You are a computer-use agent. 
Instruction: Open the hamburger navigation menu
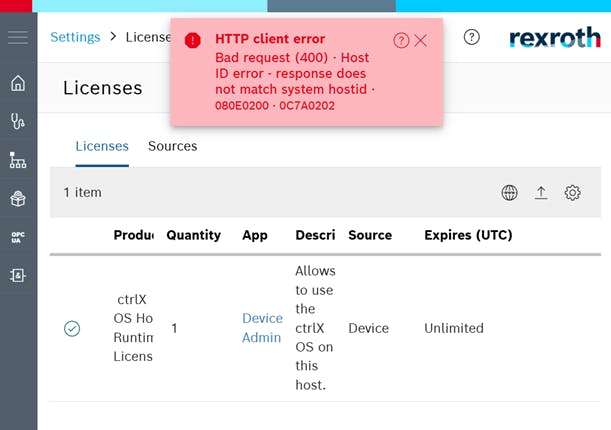click(18, 38)
